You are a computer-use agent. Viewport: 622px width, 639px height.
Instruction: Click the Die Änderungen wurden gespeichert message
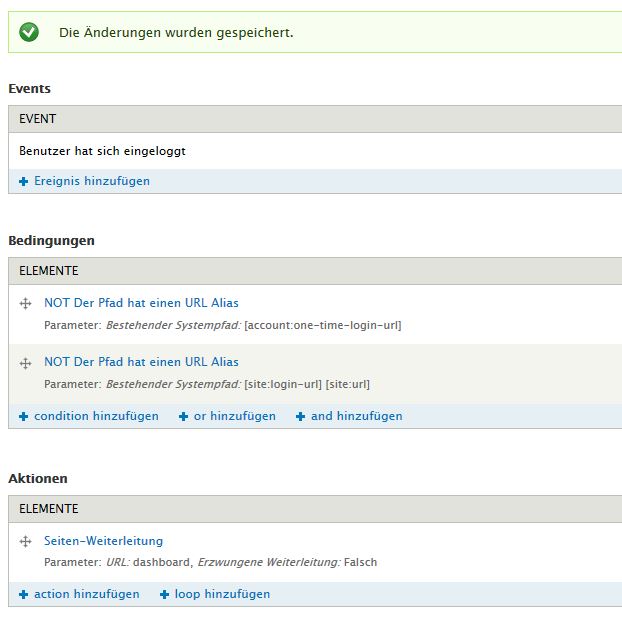point(176,33)
